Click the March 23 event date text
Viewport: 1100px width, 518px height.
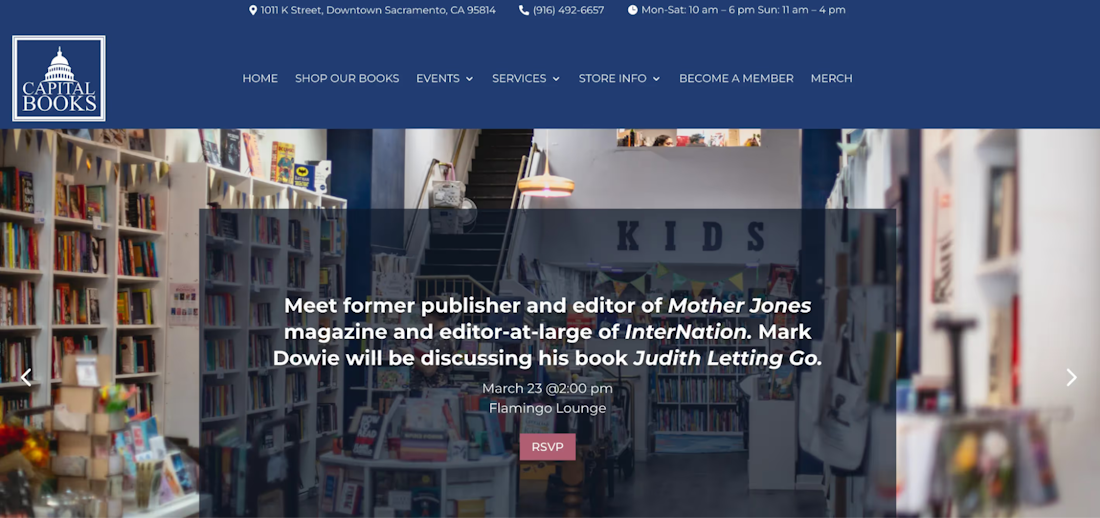pos(547,388)
